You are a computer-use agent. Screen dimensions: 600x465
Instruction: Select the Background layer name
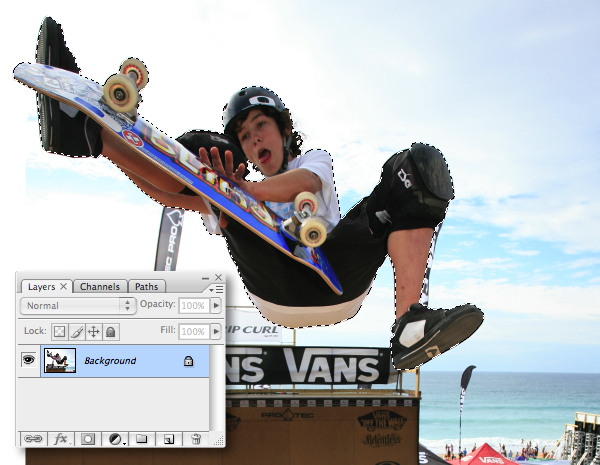coord(110,361)
